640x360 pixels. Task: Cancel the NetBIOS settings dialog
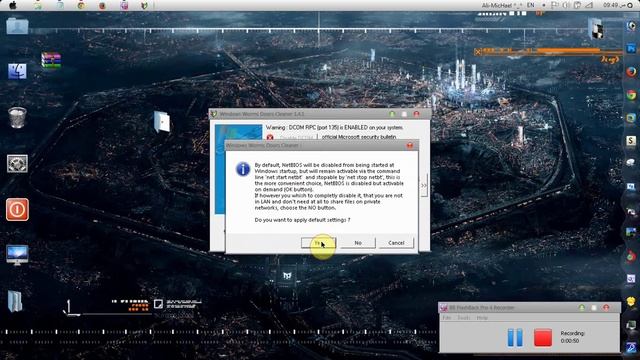(396, 243)
